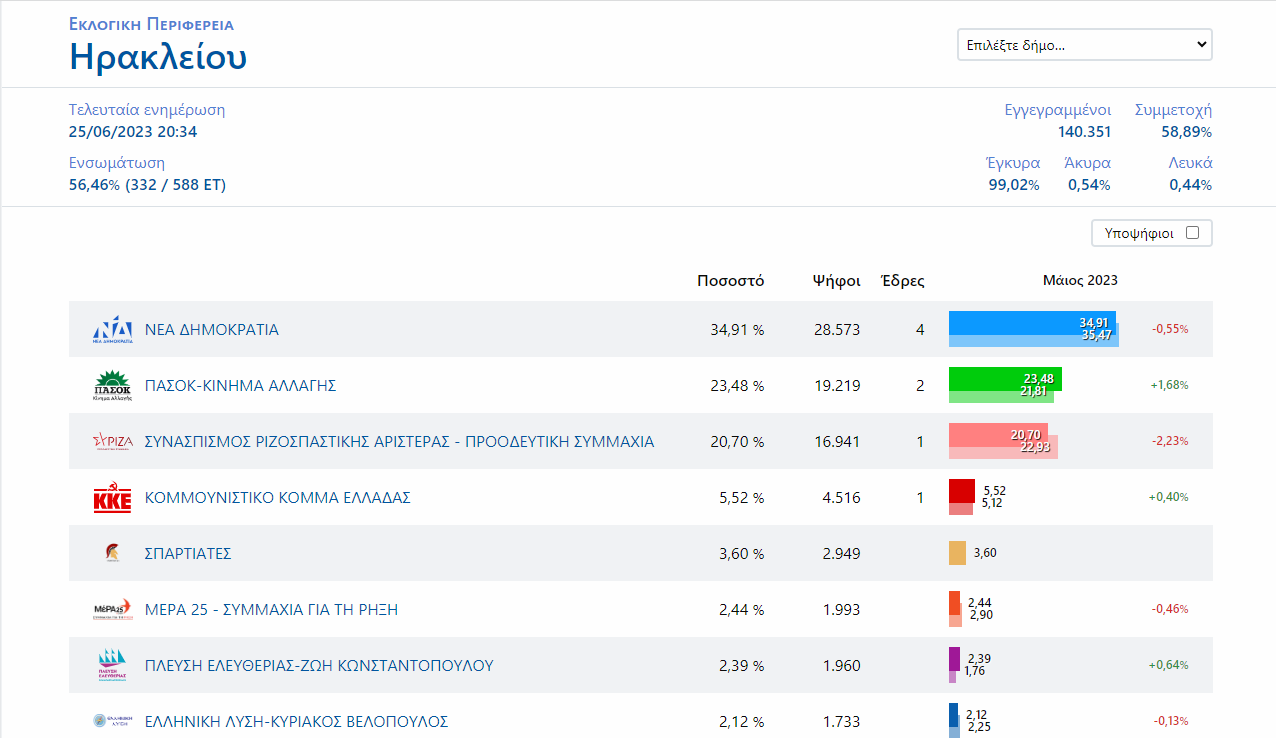Click the 16.941 votes cell
The image size is (1276, 738).
click(837, 442)
